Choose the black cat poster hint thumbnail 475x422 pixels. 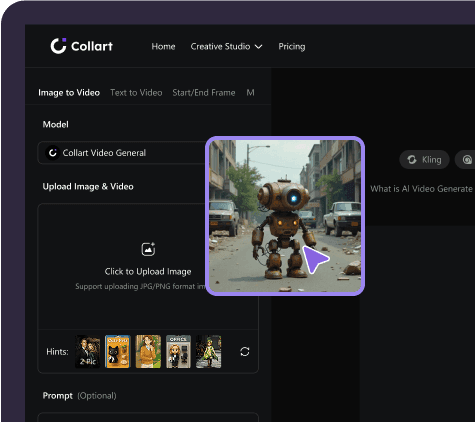118,352
